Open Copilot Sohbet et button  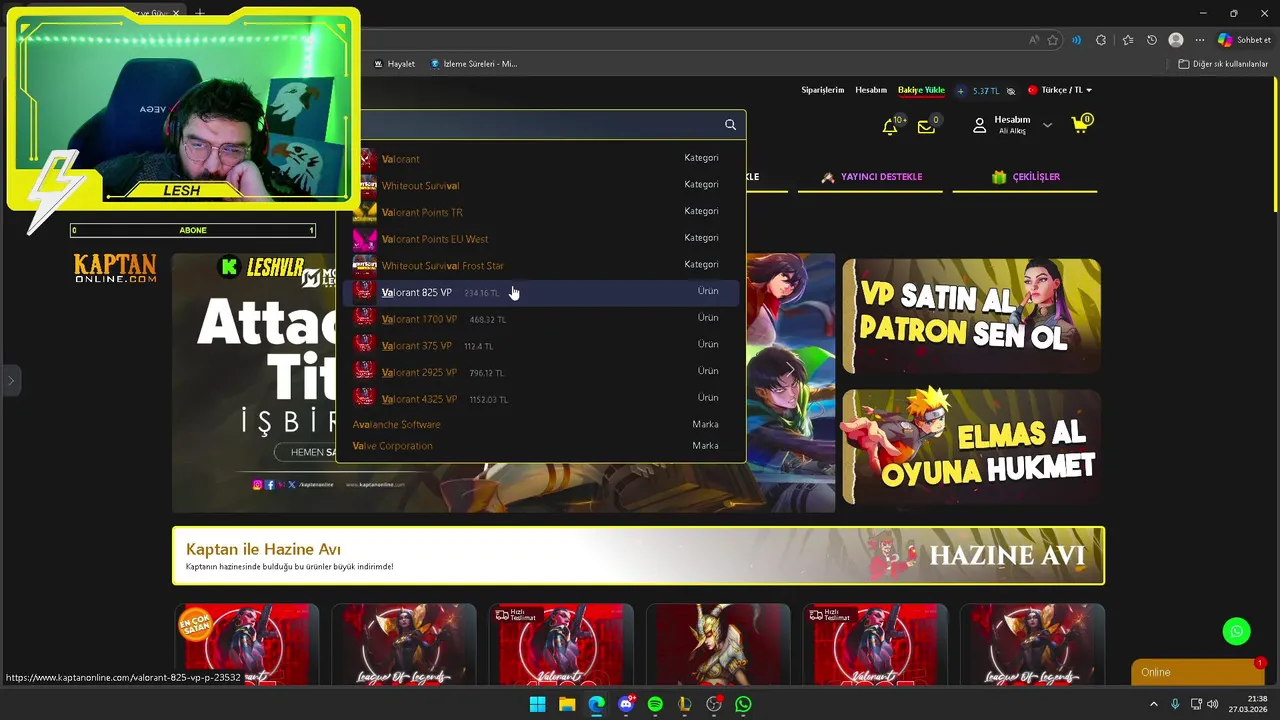click(x=1244, y=40)
